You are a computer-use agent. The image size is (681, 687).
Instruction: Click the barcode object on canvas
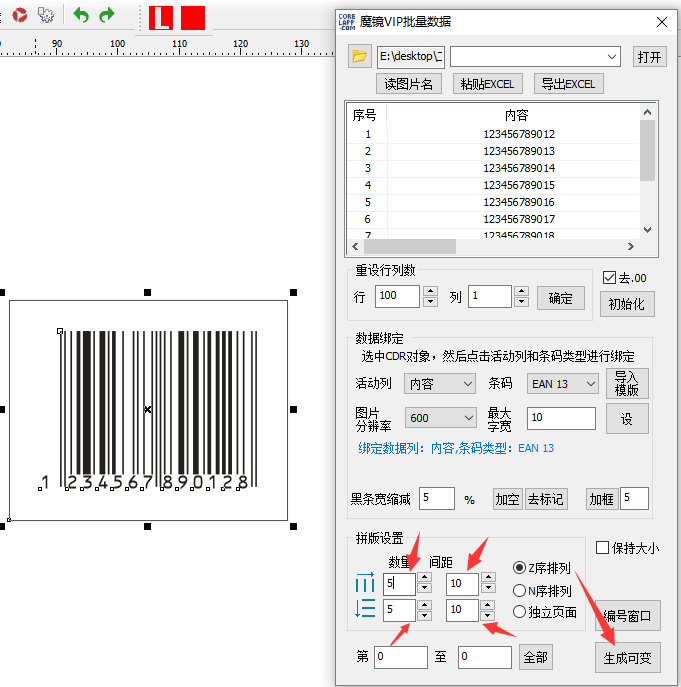pos(148,410)
